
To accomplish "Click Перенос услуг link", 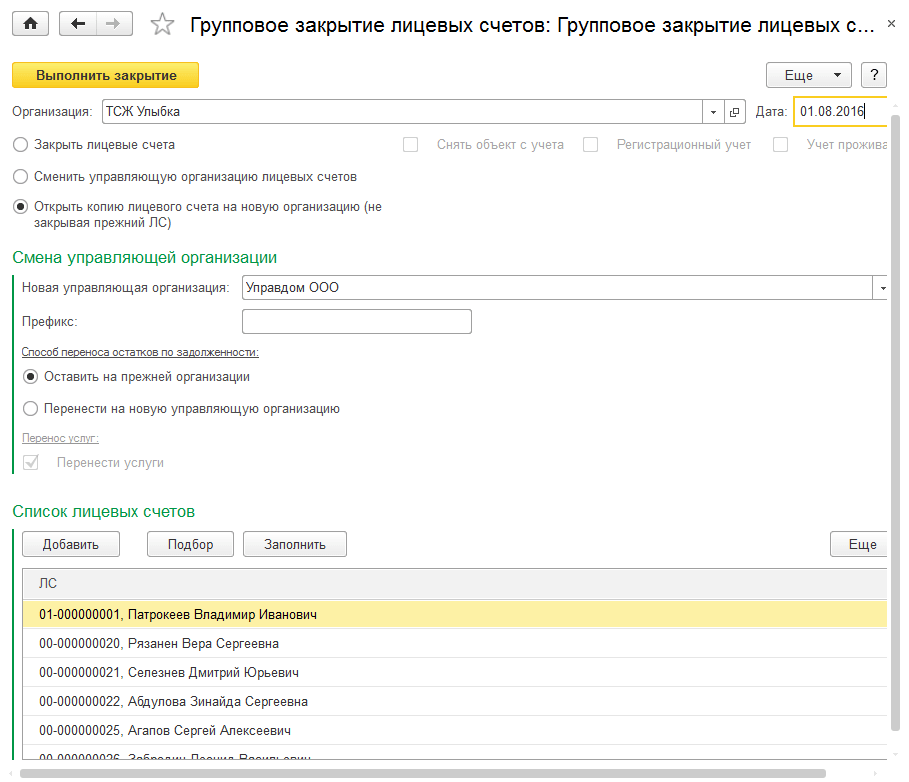I will coord(60,438).
